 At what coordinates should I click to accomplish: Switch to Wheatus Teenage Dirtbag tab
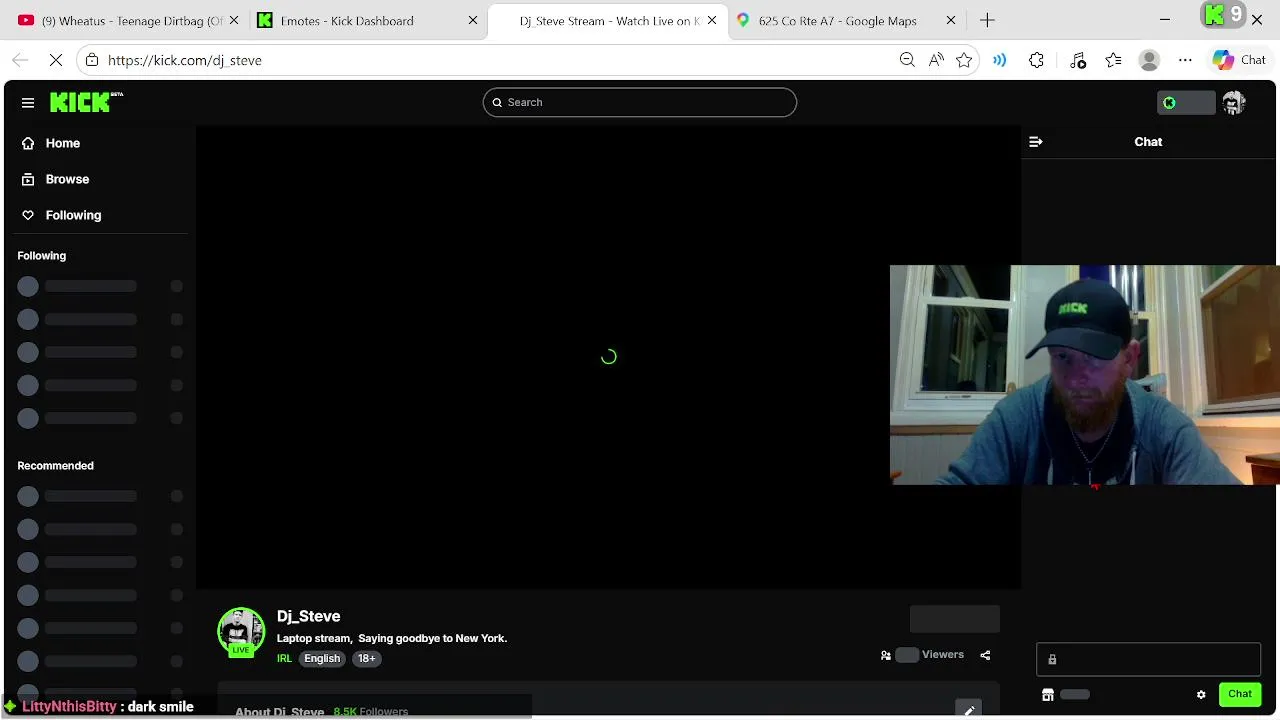[x=130, y=20]
